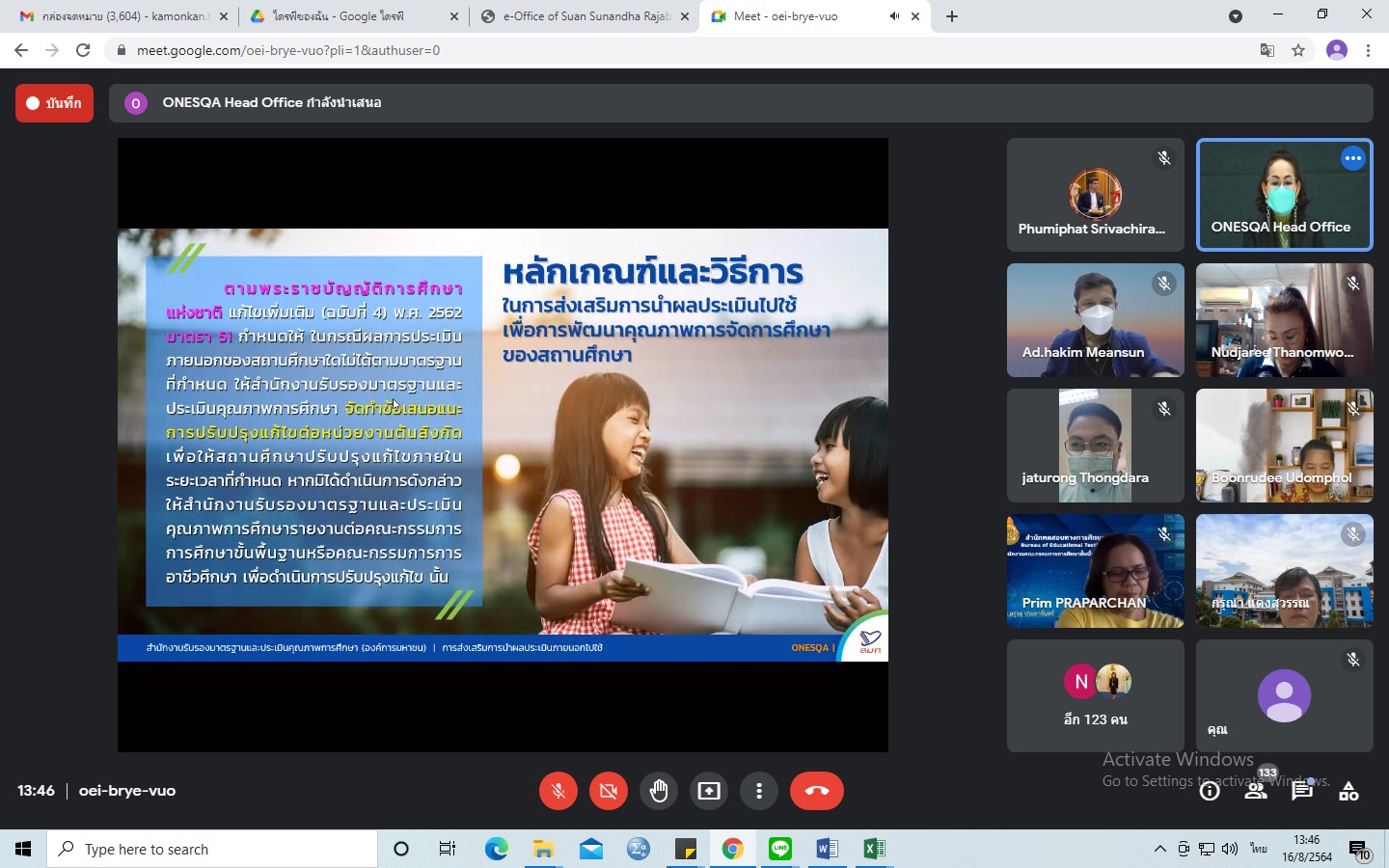This screenshot has width=1389, height=868.
Task: Click the red recording indicator button
Action: pos(54,103)
